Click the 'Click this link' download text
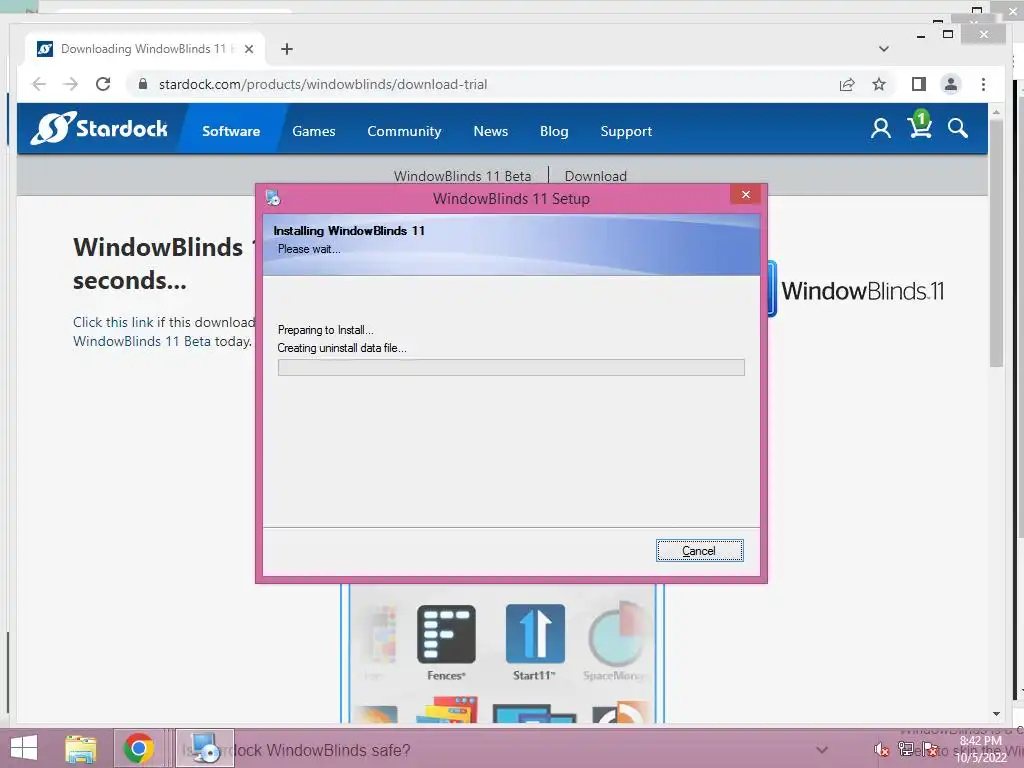Screen dimensions: 1024x768 click(x=113, y=322)
